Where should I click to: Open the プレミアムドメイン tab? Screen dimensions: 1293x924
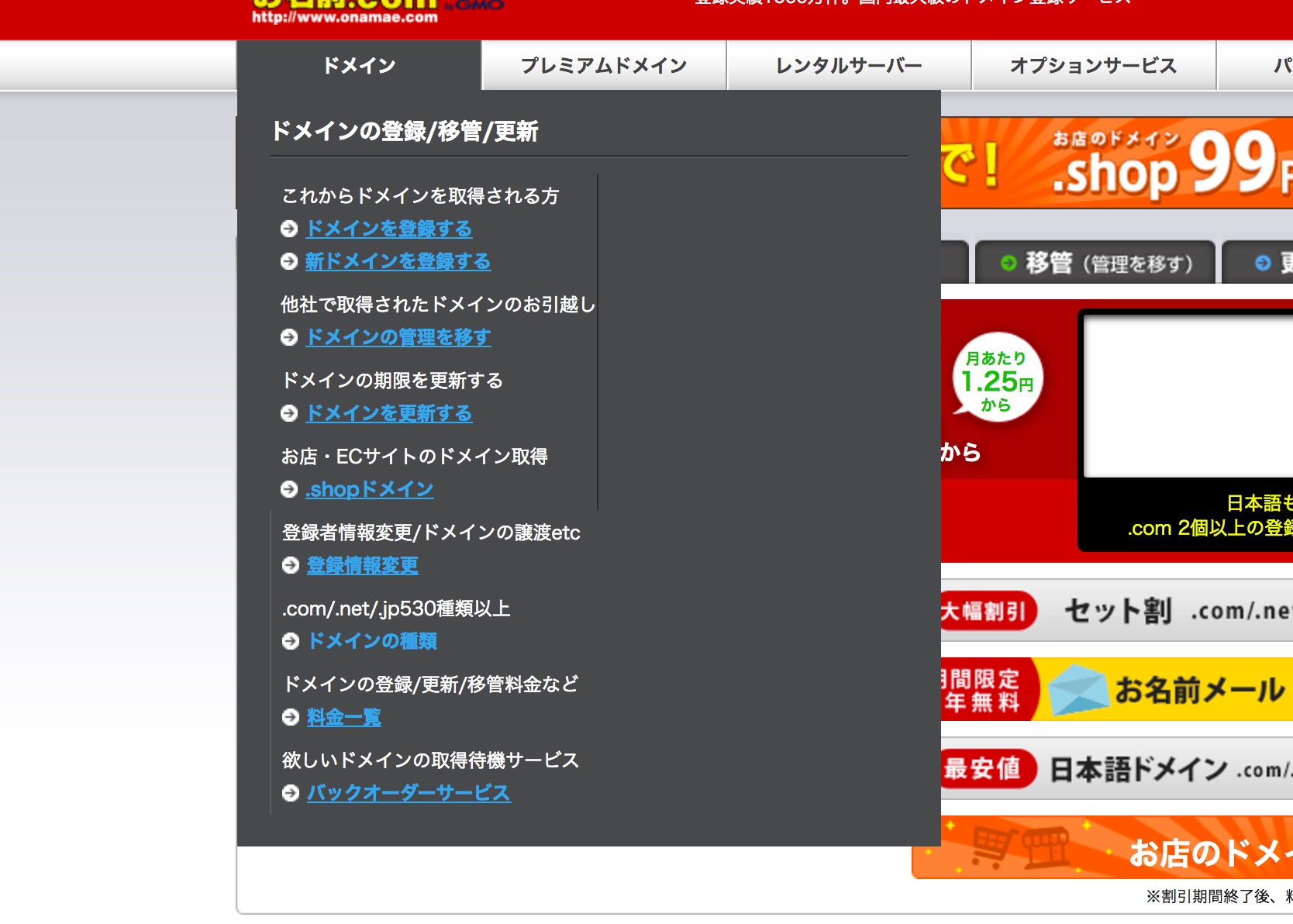point(604,65)
